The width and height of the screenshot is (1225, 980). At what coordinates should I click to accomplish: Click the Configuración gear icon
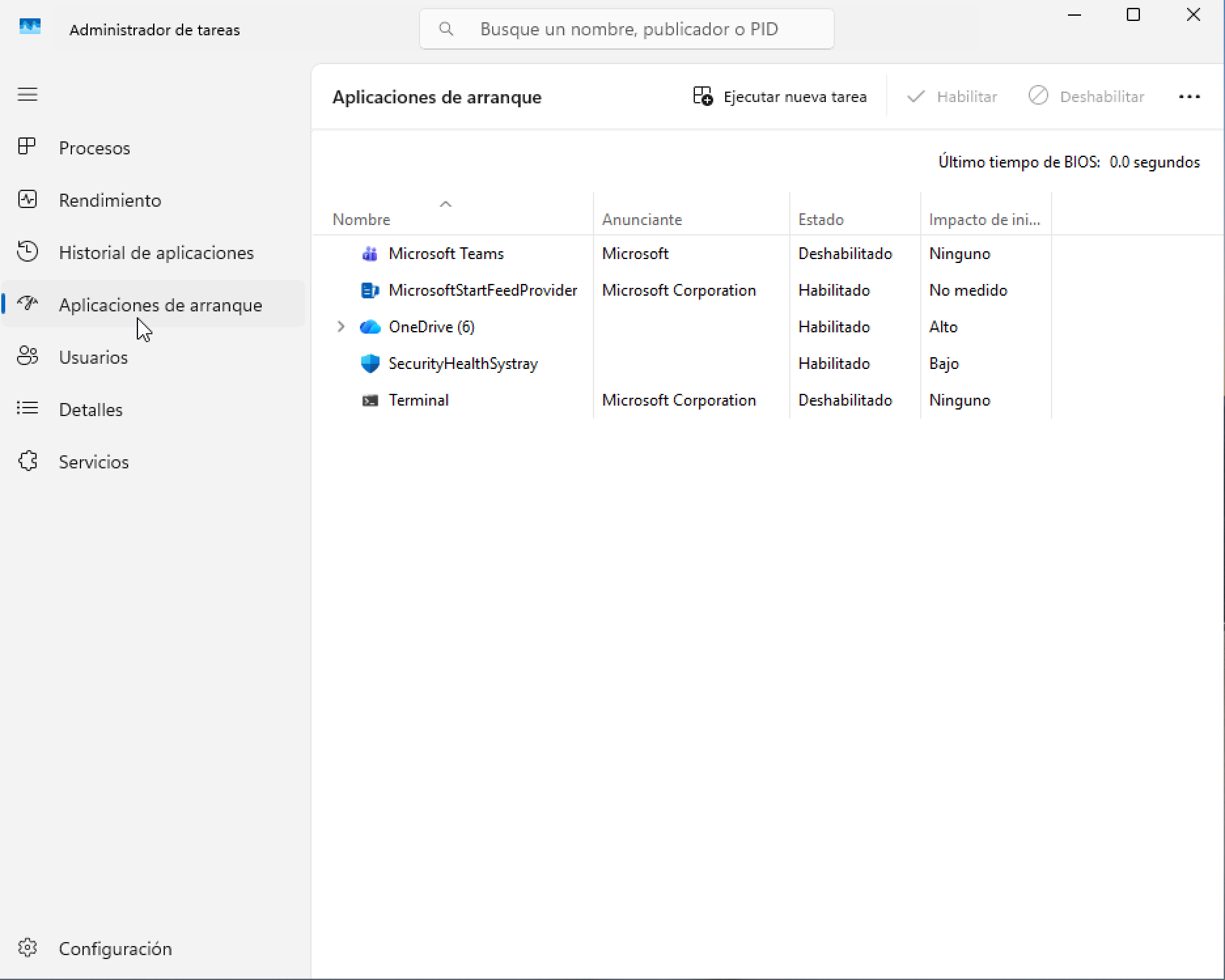(x=27, y=947)
